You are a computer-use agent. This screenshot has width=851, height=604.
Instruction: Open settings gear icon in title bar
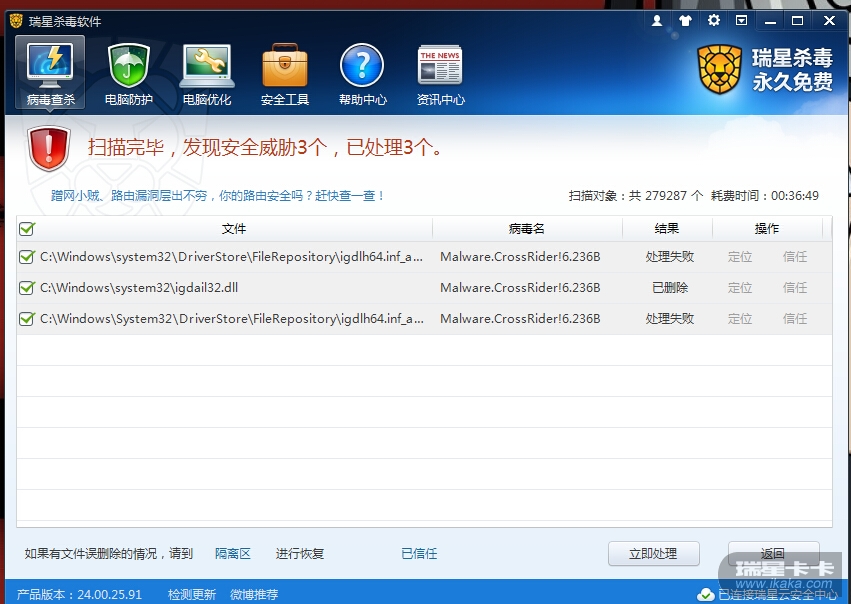(714, 21)
